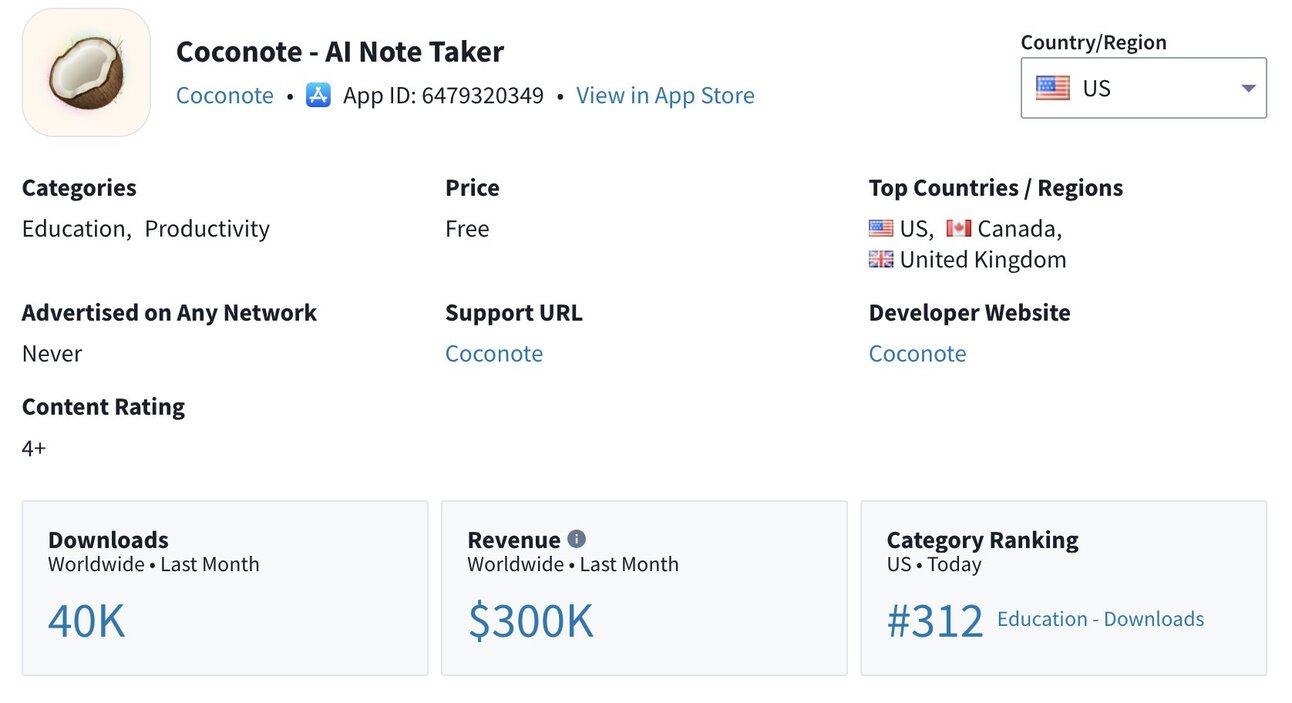Select the Downloads metric card
Image resolution: width=1292 pixels, height=703 pixels.
tap(225, 588)
